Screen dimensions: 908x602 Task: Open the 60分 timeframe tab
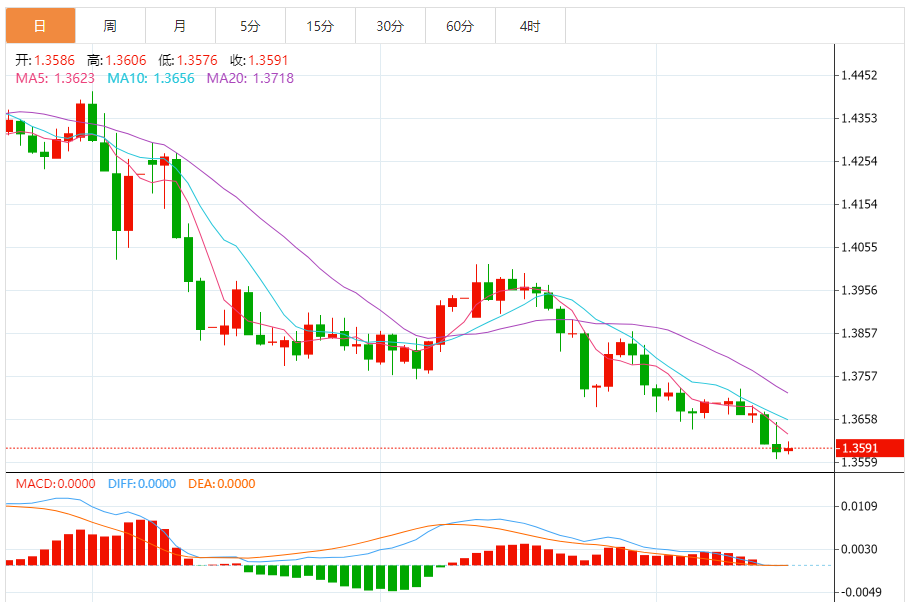pyautogui.click(x=460, y=26)
